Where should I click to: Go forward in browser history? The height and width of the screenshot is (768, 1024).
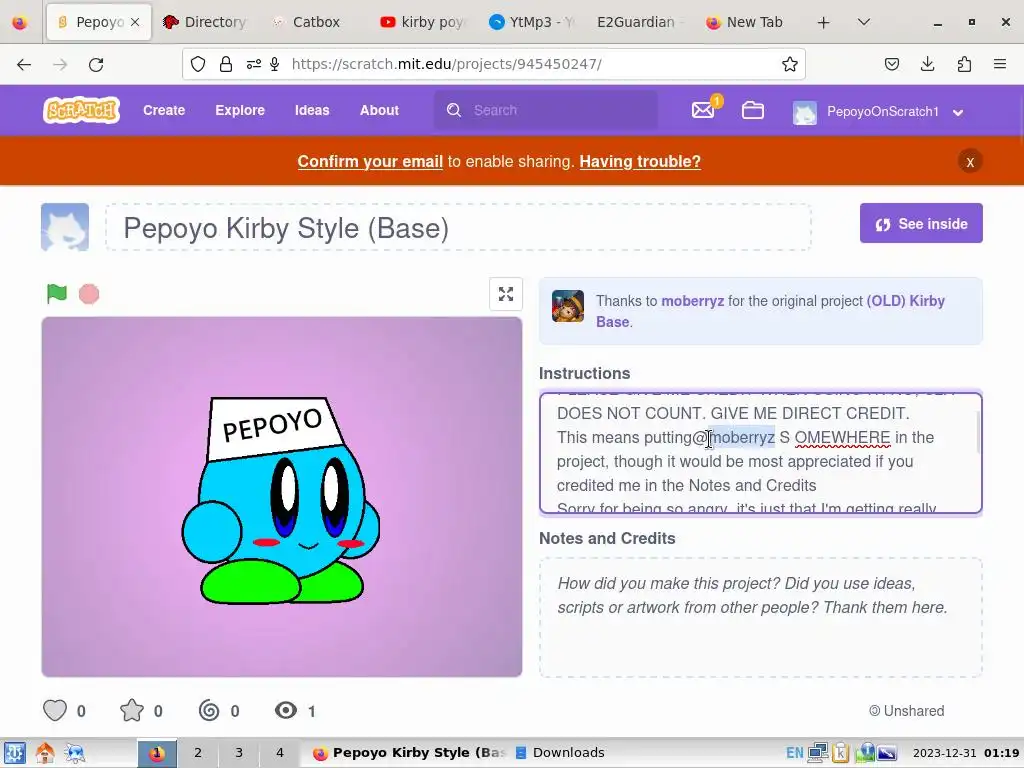point(60,64)
